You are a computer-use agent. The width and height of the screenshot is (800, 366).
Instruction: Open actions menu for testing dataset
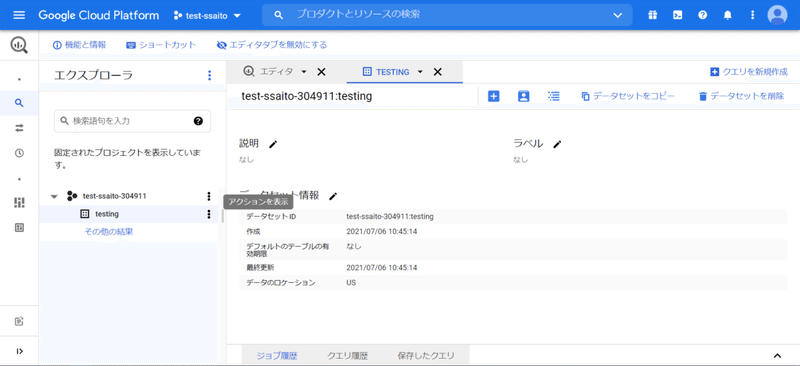click(x=208, y=214)
